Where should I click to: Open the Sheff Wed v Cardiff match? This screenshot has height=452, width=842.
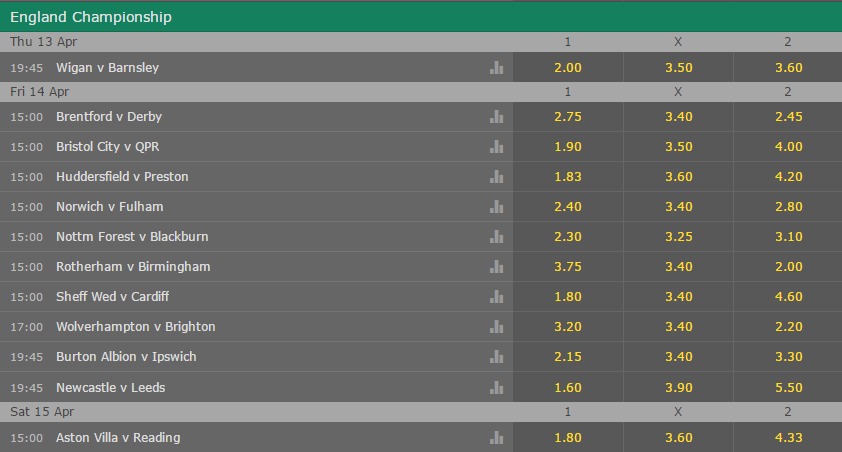[112, 297]
